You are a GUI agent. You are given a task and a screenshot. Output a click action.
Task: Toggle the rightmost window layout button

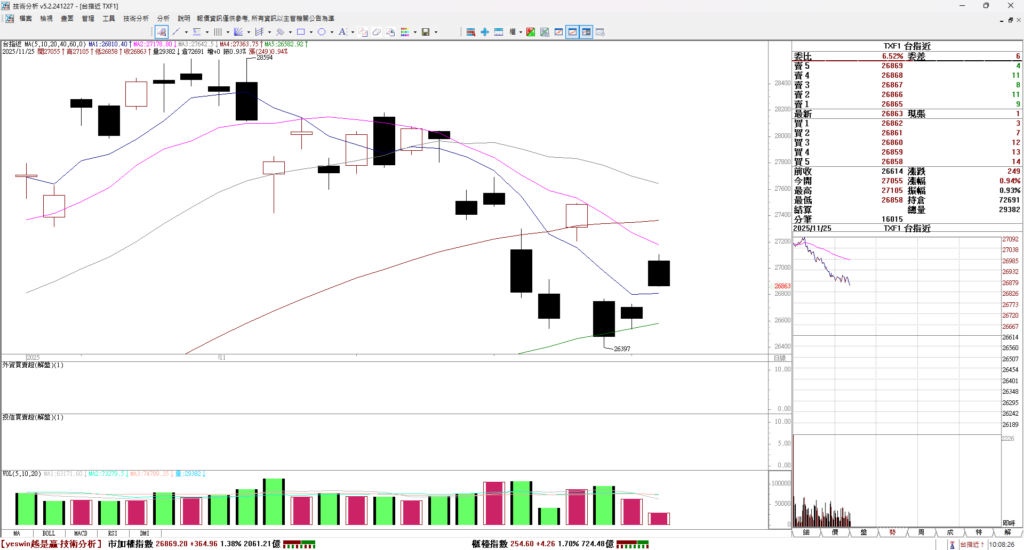587,32
